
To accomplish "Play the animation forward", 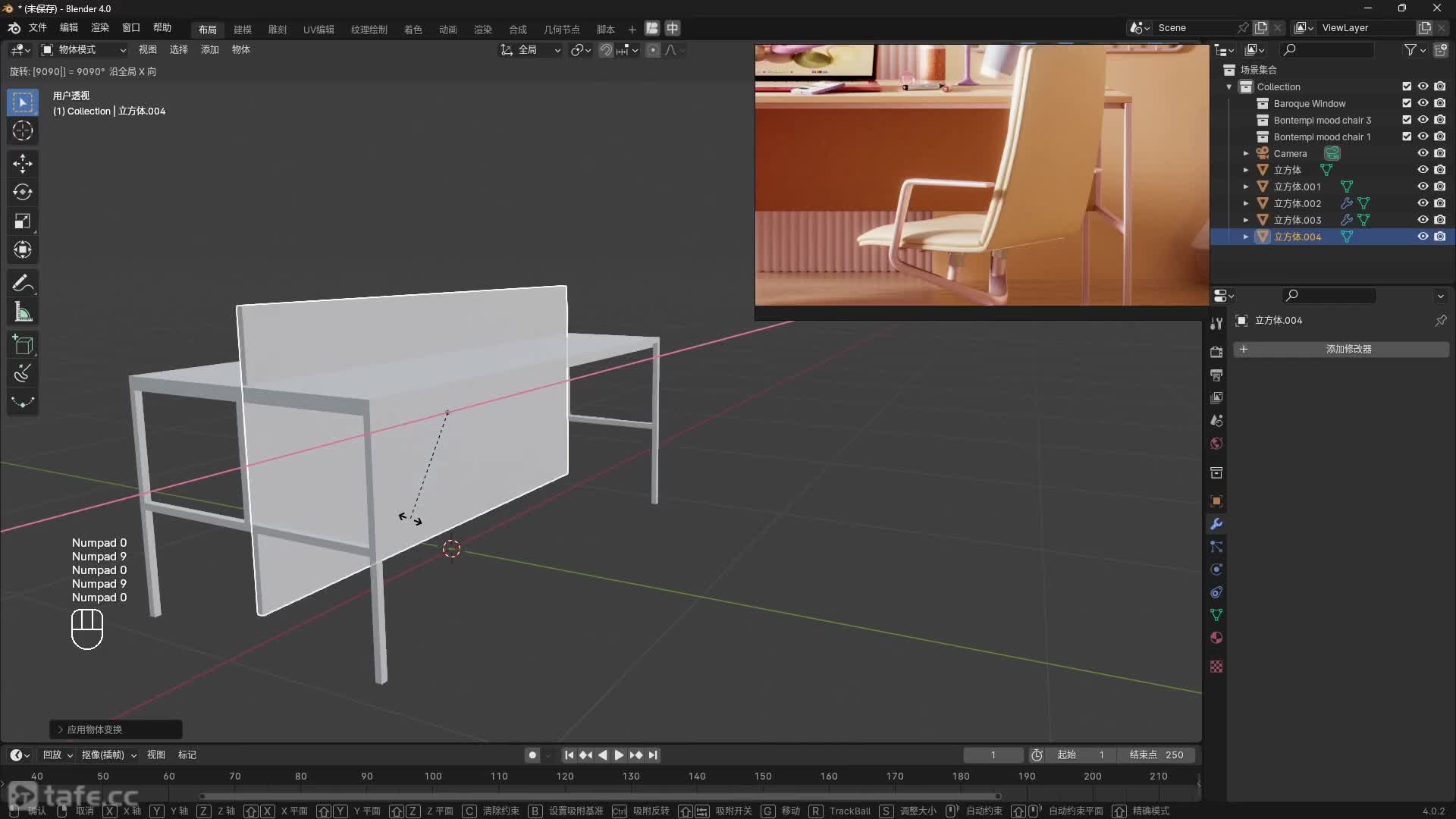I will 619,755.
